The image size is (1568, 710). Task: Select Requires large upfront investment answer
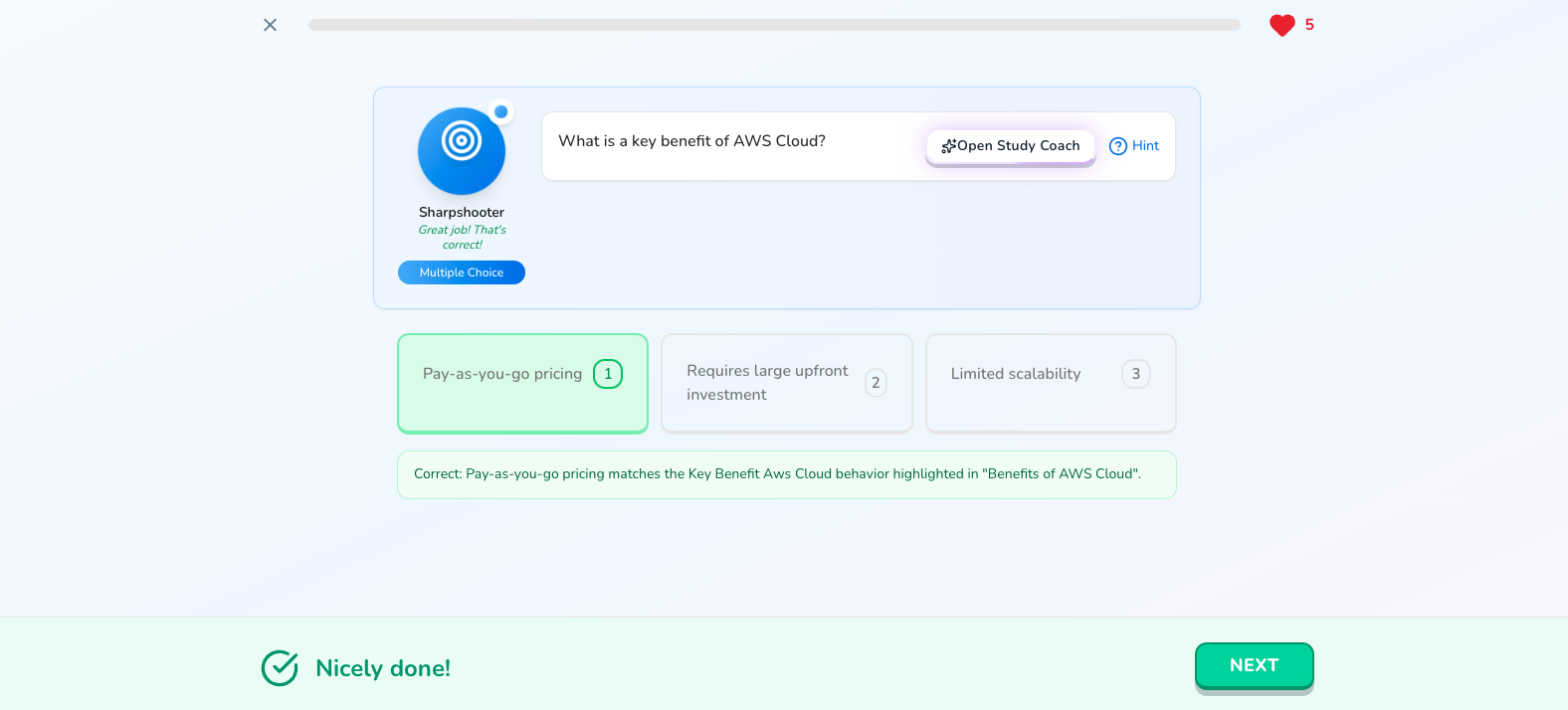pyautogui.click(x=787, y=383)
